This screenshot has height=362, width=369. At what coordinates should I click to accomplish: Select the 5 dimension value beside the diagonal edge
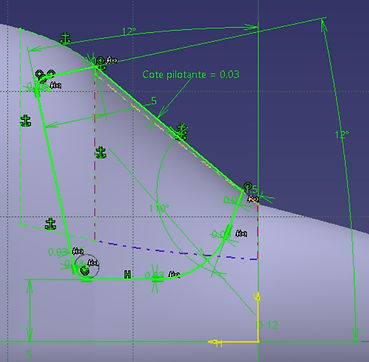click(154, 101)
